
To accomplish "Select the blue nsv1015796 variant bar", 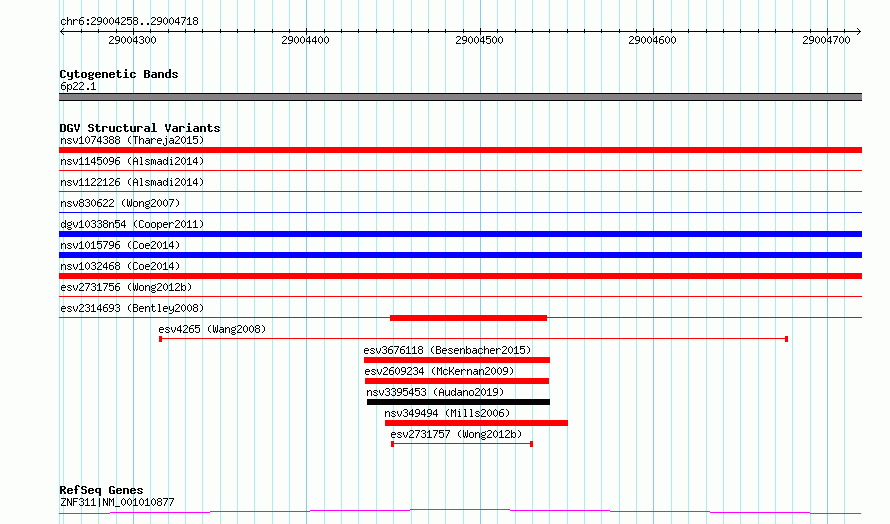I will click(x=460, y=255).
